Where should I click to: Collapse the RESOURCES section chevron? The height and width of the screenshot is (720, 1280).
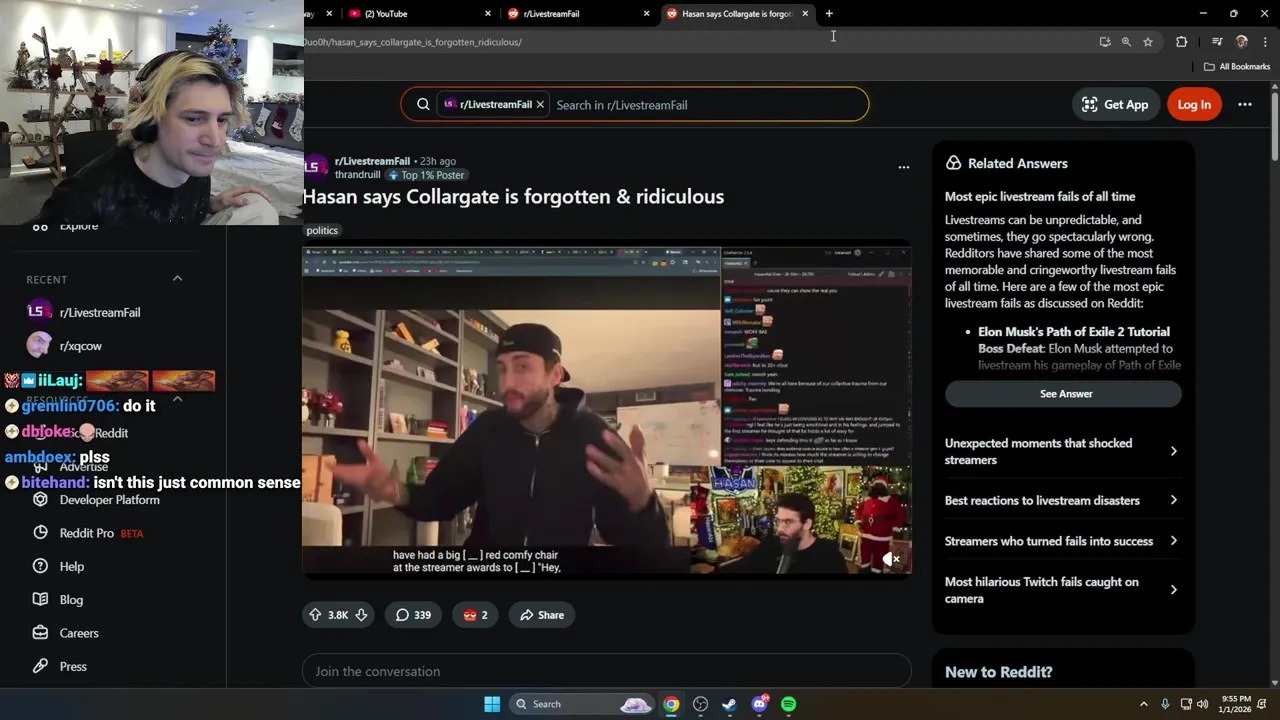177,399
